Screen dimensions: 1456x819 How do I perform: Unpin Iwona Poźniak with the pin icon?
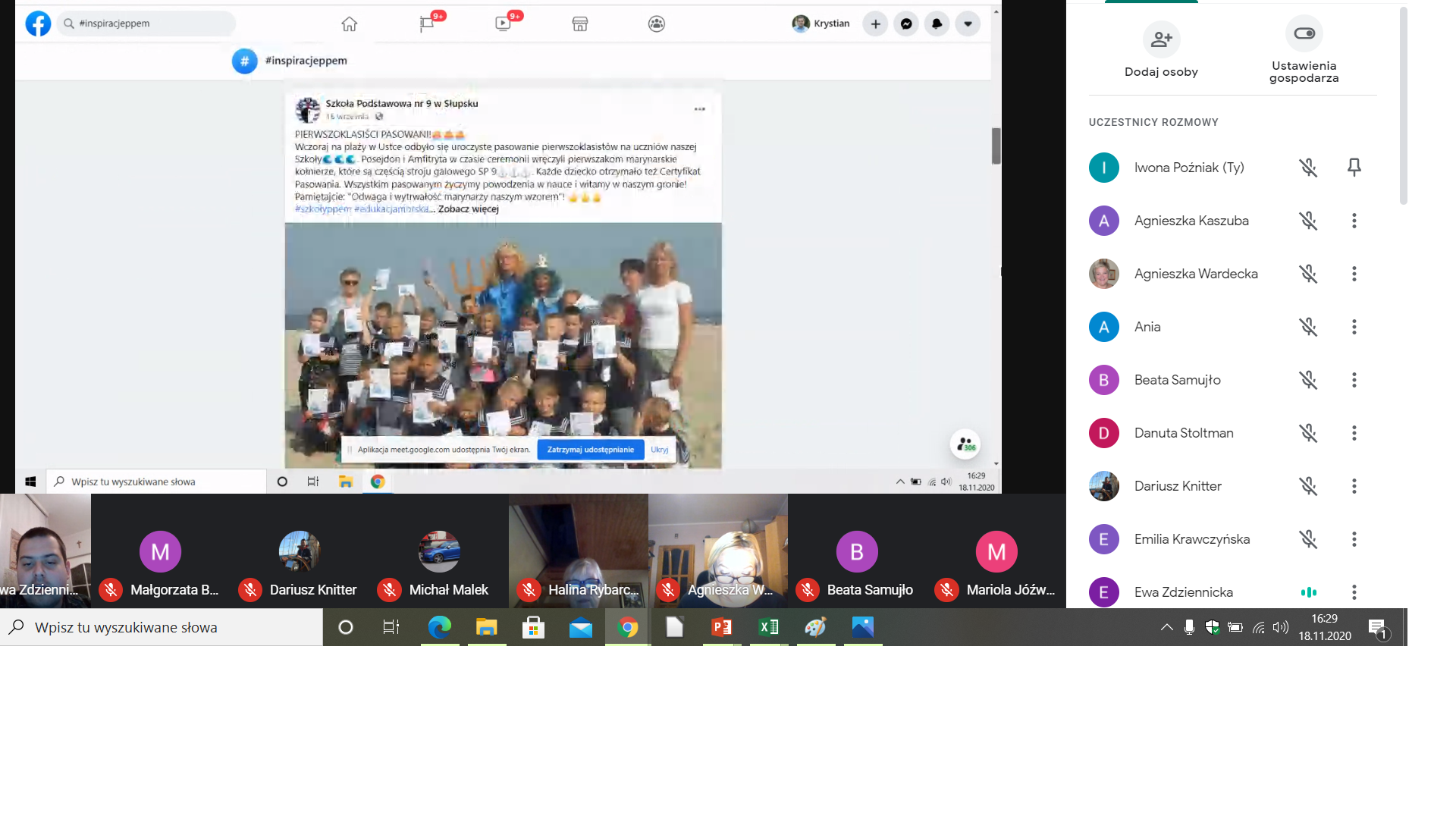(x=1354, y=168)
